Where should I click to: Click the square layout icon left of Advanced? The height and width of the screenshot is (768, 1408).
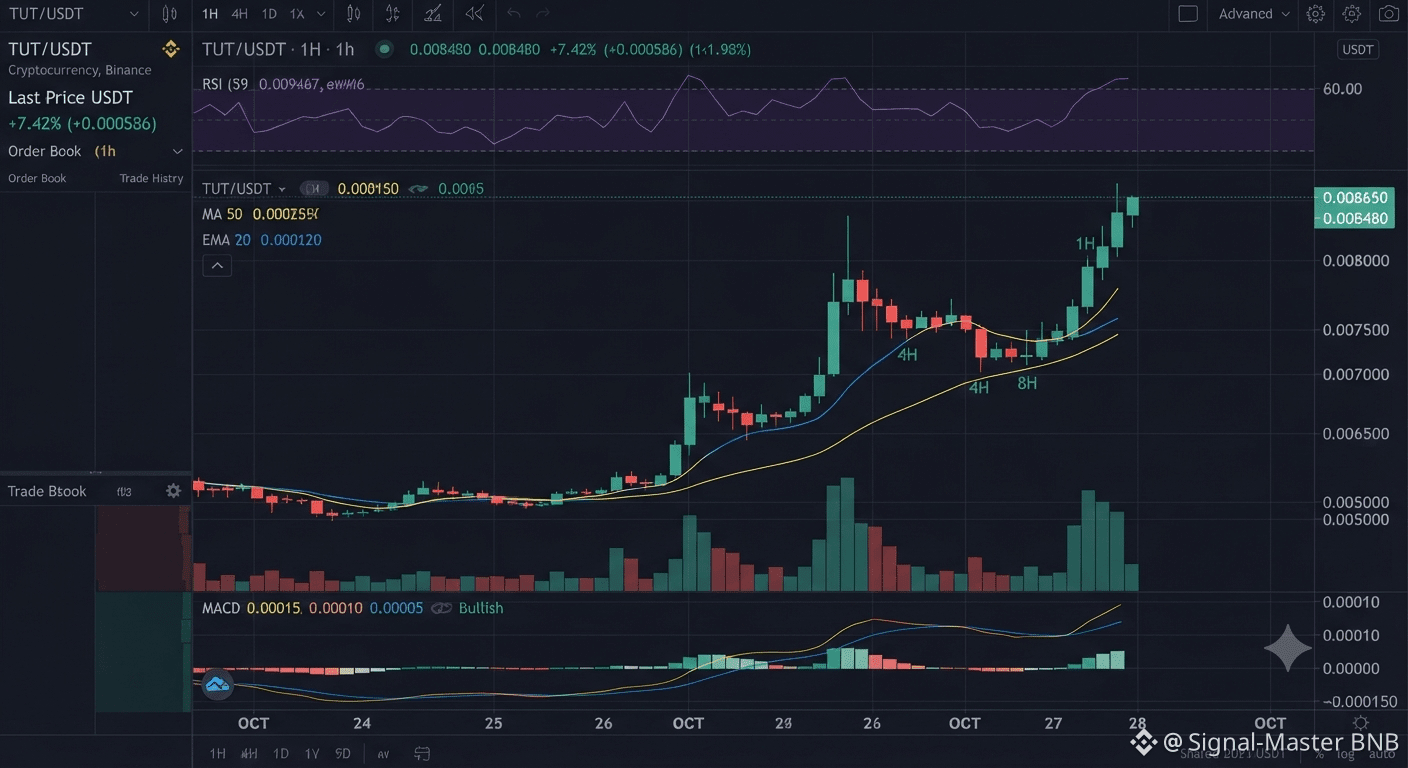[x=1188, y=14]
